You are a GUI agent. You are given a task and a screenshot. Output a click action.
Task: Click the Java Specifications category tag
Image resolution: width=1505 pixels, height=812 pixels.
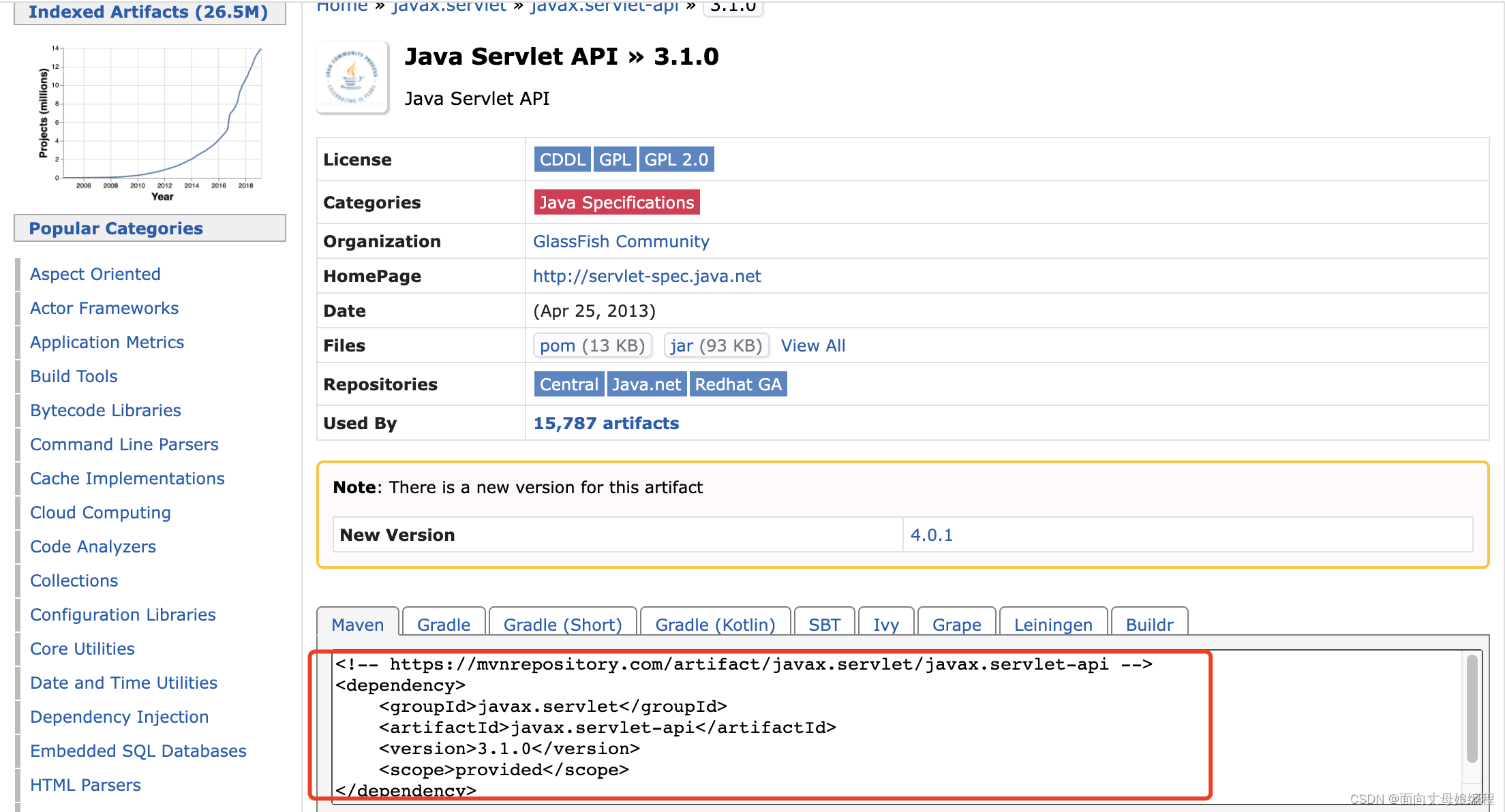pyautogui.click(x=616, y=202)
